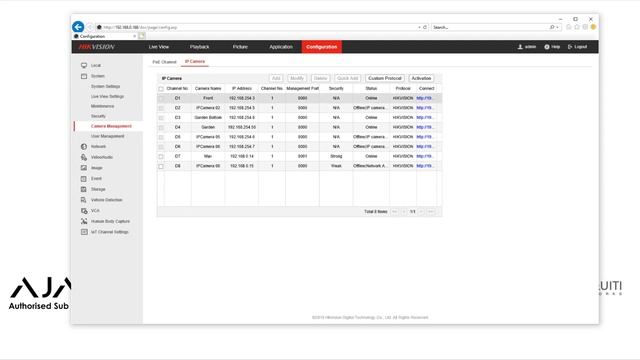Open the connect link for D4 Garden
Viewport: 640px width, 360px height.
[425, 127]
